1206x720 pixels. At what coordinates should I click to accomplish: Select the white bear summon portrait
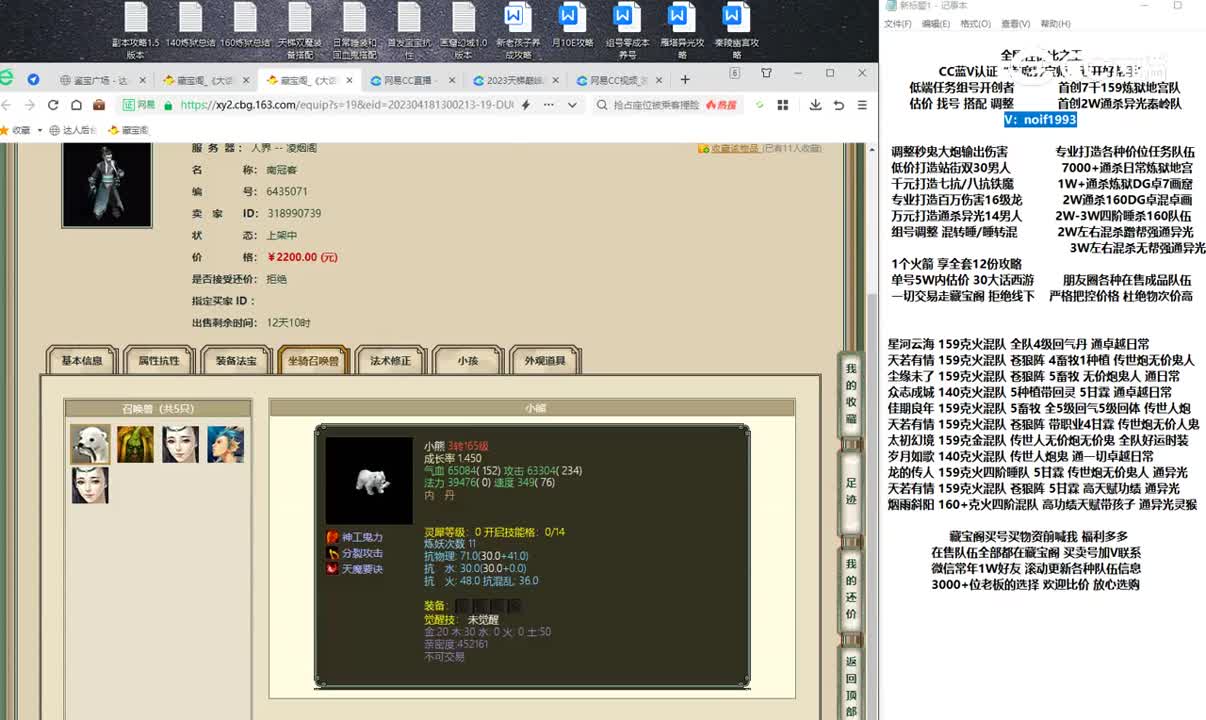(90, 444)
